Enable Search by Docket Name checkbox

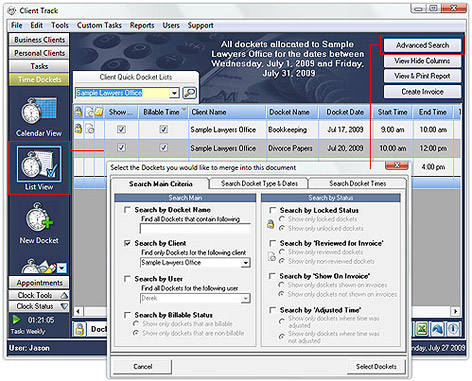tap(127, 210)
